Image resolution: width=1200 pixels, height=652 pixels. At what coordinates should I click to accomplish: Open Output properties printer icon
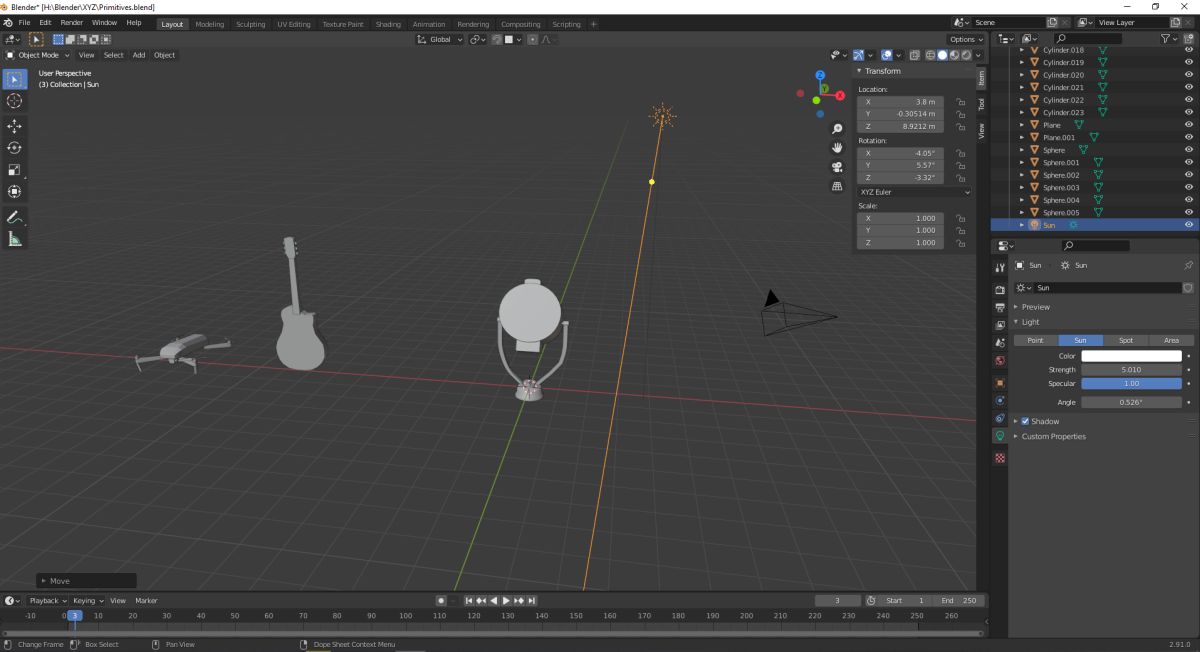click(1000, 307)
